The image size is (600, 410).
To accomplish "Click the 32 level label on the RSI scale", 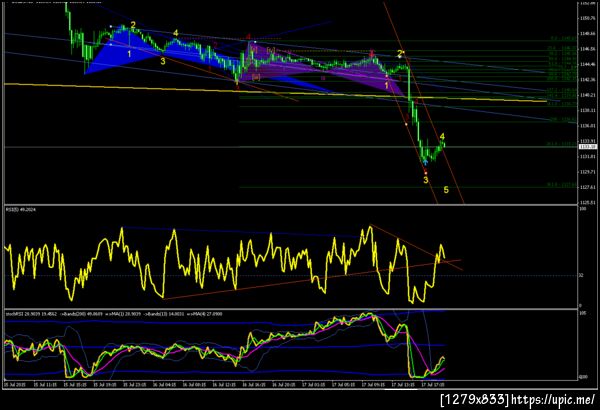I will point(581,275).
